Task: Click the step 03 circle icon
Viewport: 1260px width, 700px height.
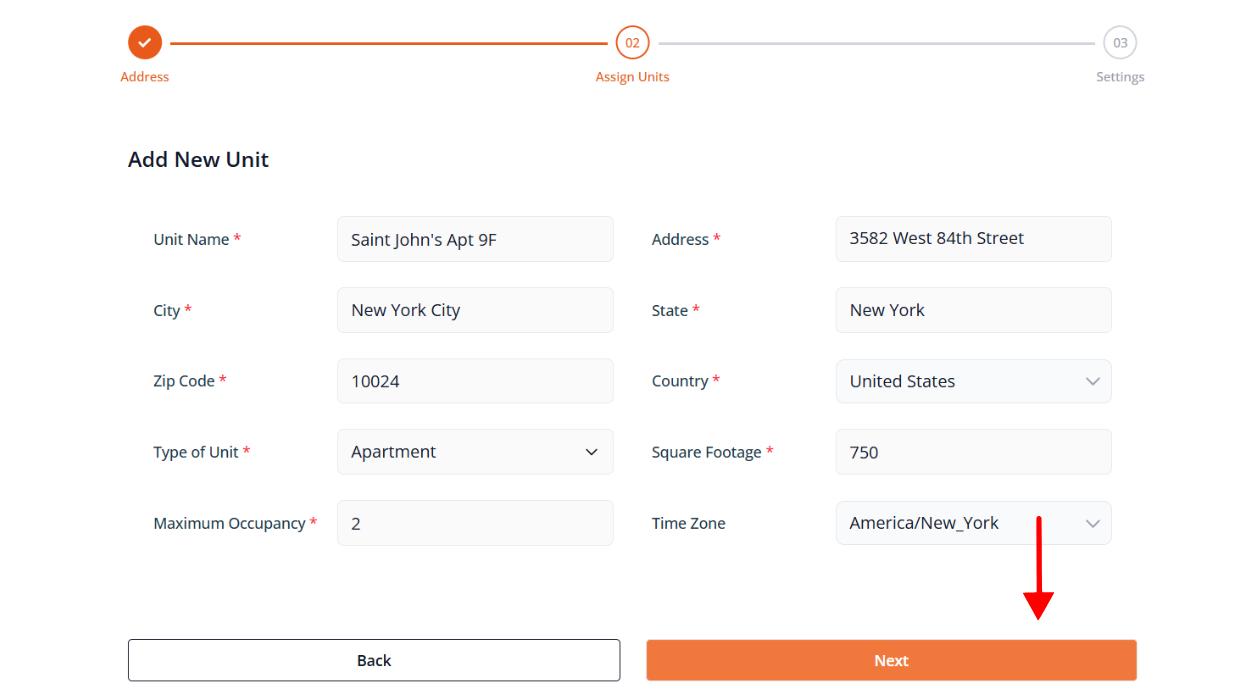Action: (1120, 43)
